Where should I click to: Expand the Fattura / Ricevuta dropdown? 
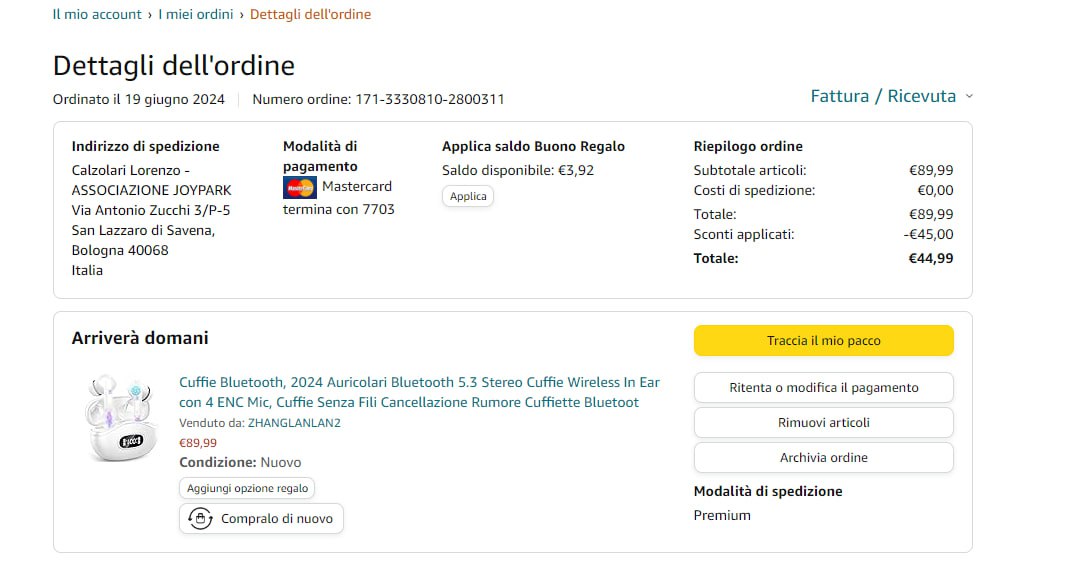click(x=891, y=96)
